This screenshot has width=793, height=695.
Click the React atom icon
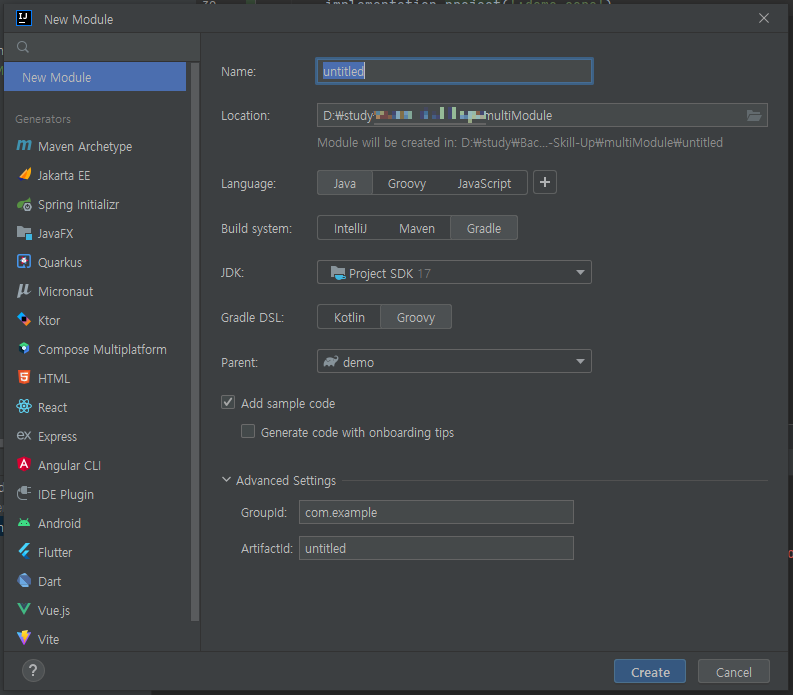24,407
